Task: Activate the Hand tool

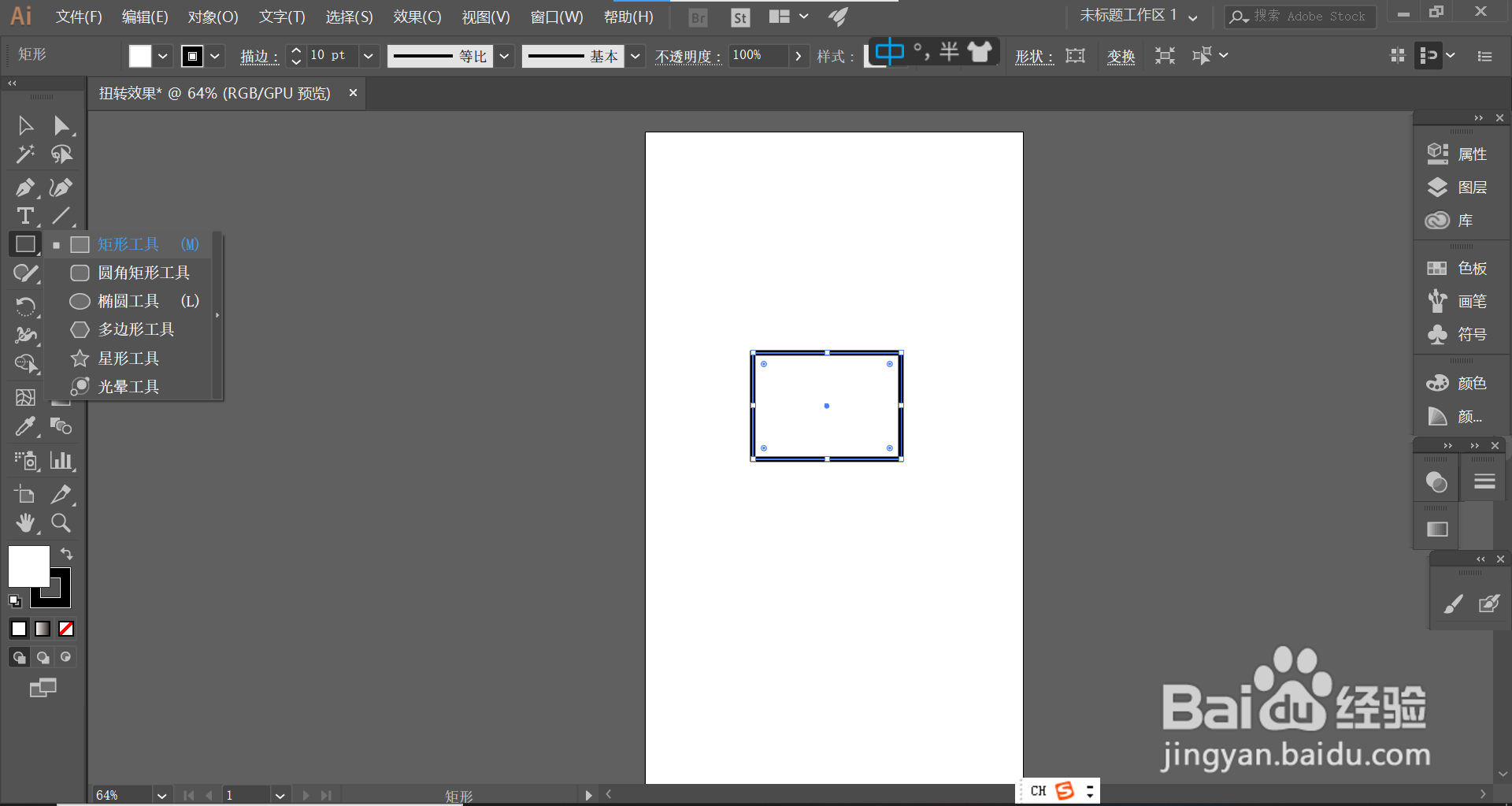Action: (x=25, y=522)
